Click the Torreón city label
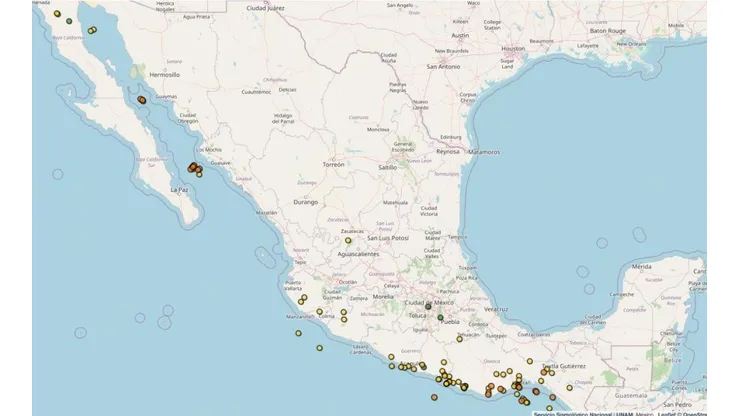 point(334,165)
